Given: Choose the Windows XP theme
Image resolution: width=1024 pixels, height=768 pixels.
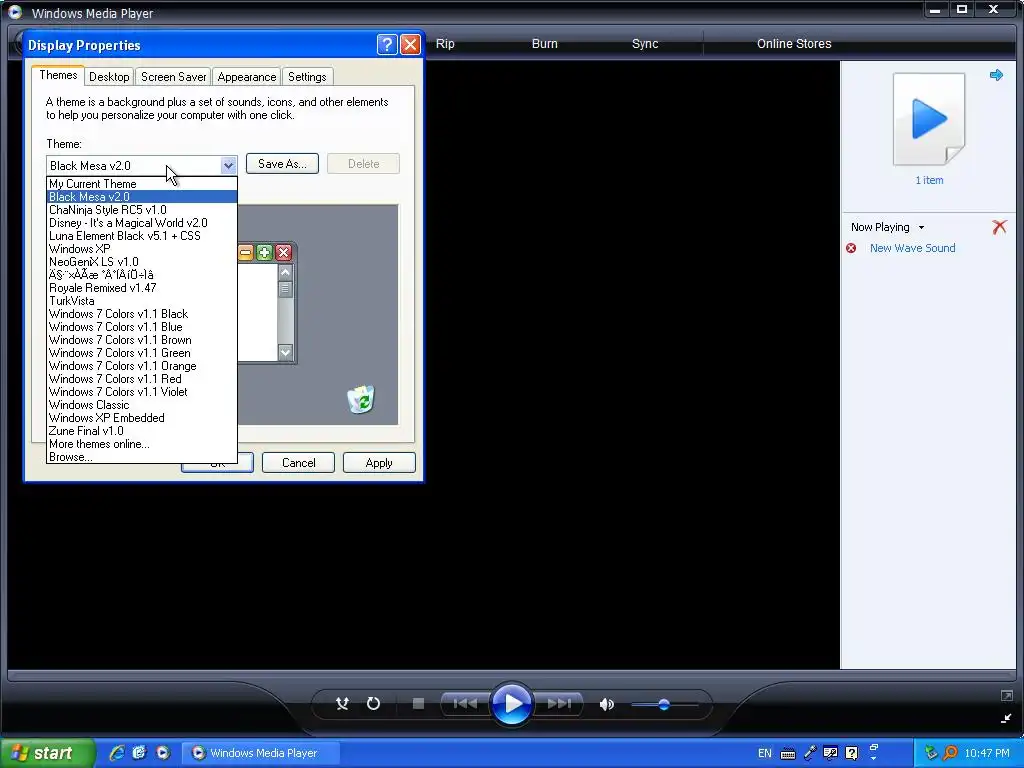Looking at the screenshot, I should [142, 249].
